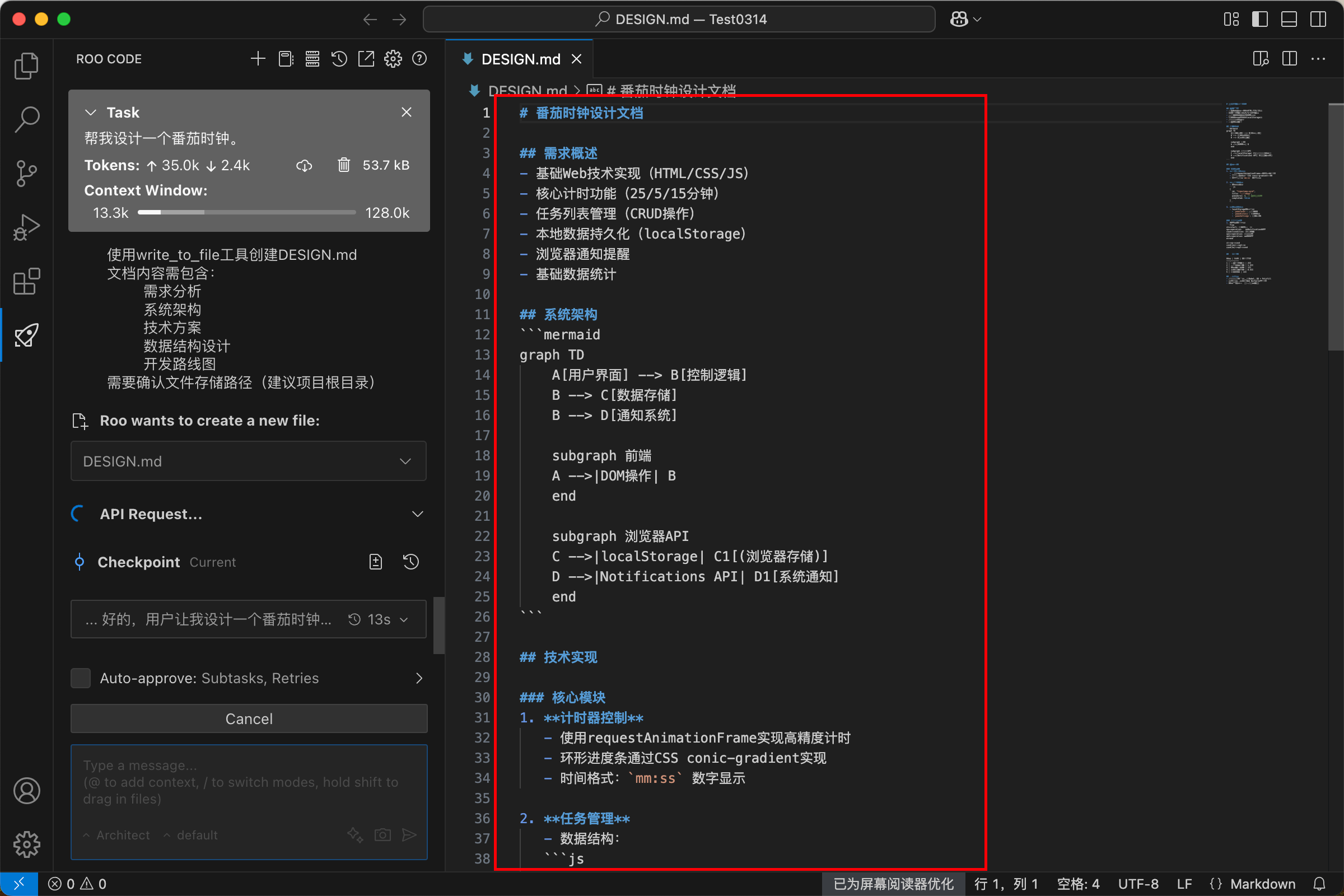Viewport: 1344px width, 896px height.
Task: Enable the Auto-approve checkbox
Action: (x=81, y=678)
